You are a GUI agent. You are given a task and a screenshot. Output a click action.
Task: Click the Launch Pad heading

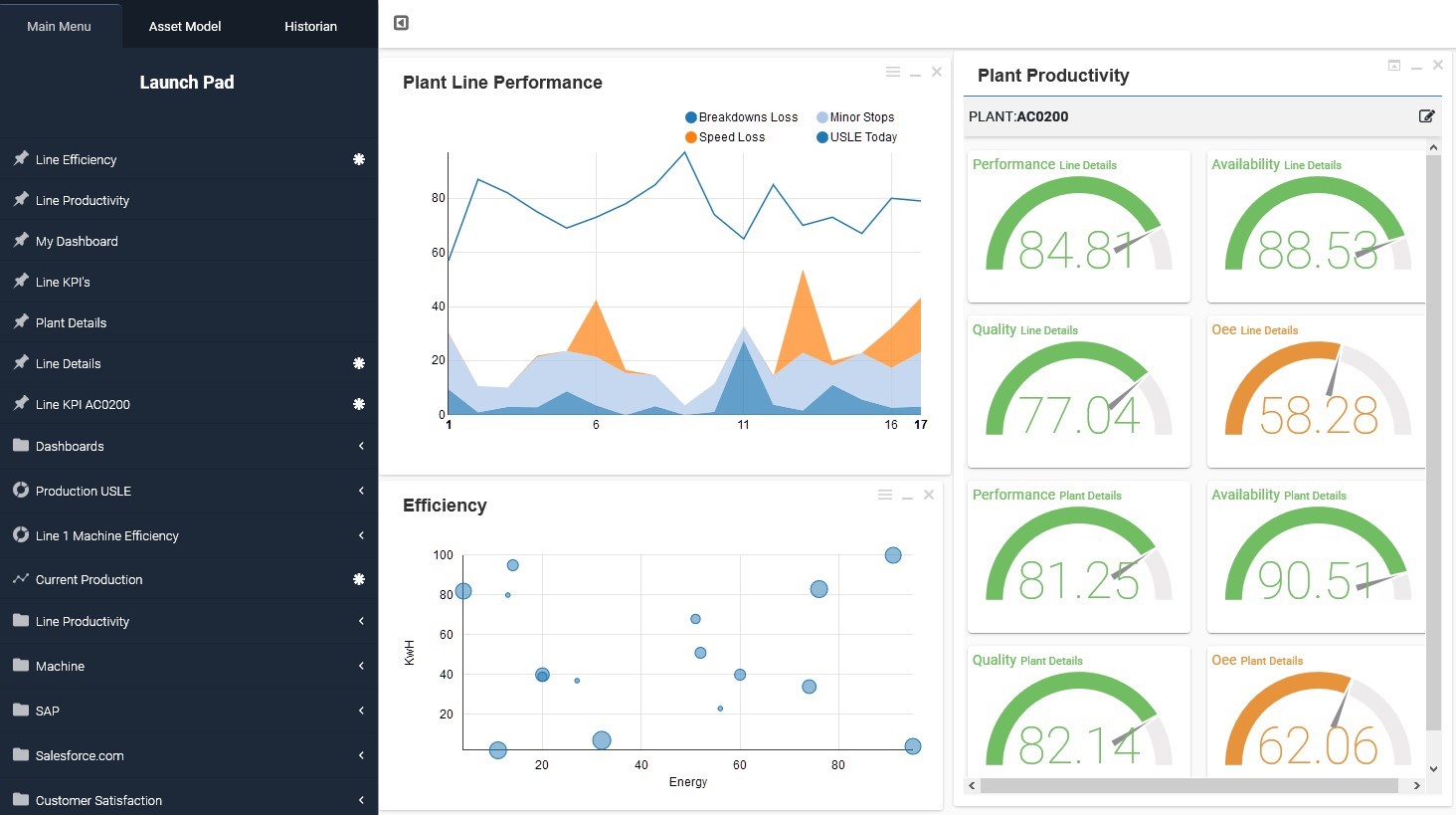click(187, 83)
